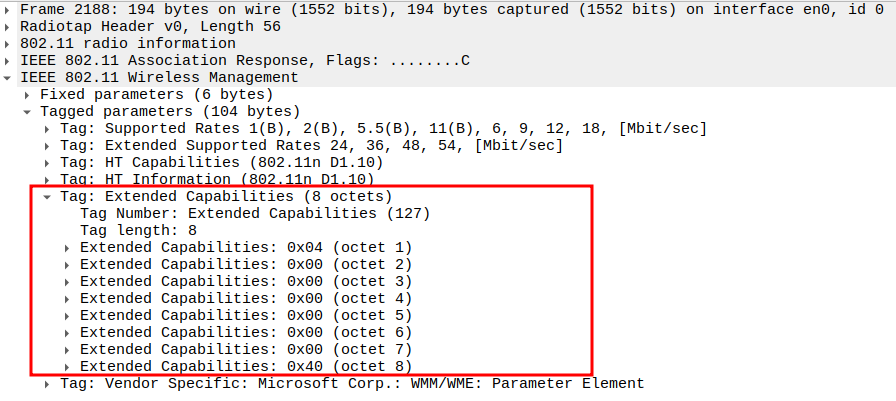Collapse the Extended Capabilities (8 octets) tag

coord(48,196)
